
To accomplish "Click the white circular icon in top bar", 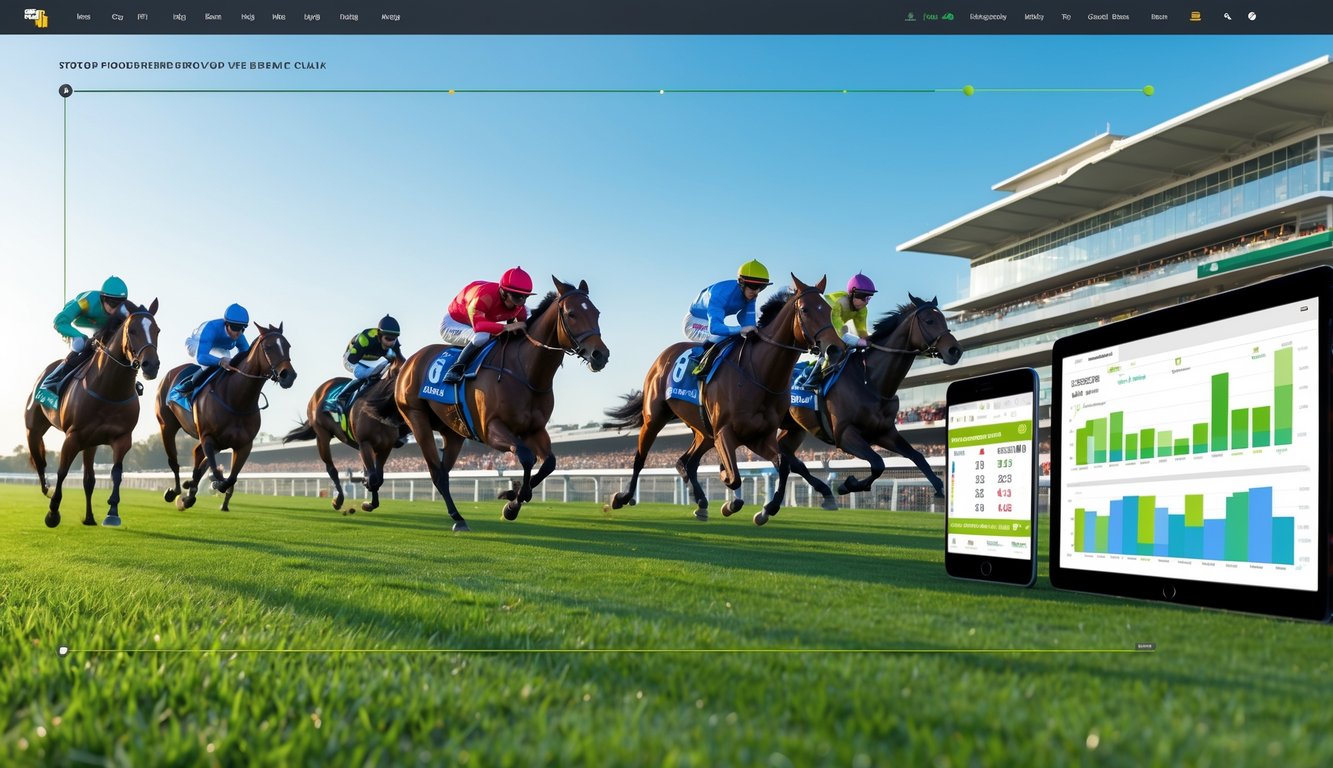I will point(1252,17).
